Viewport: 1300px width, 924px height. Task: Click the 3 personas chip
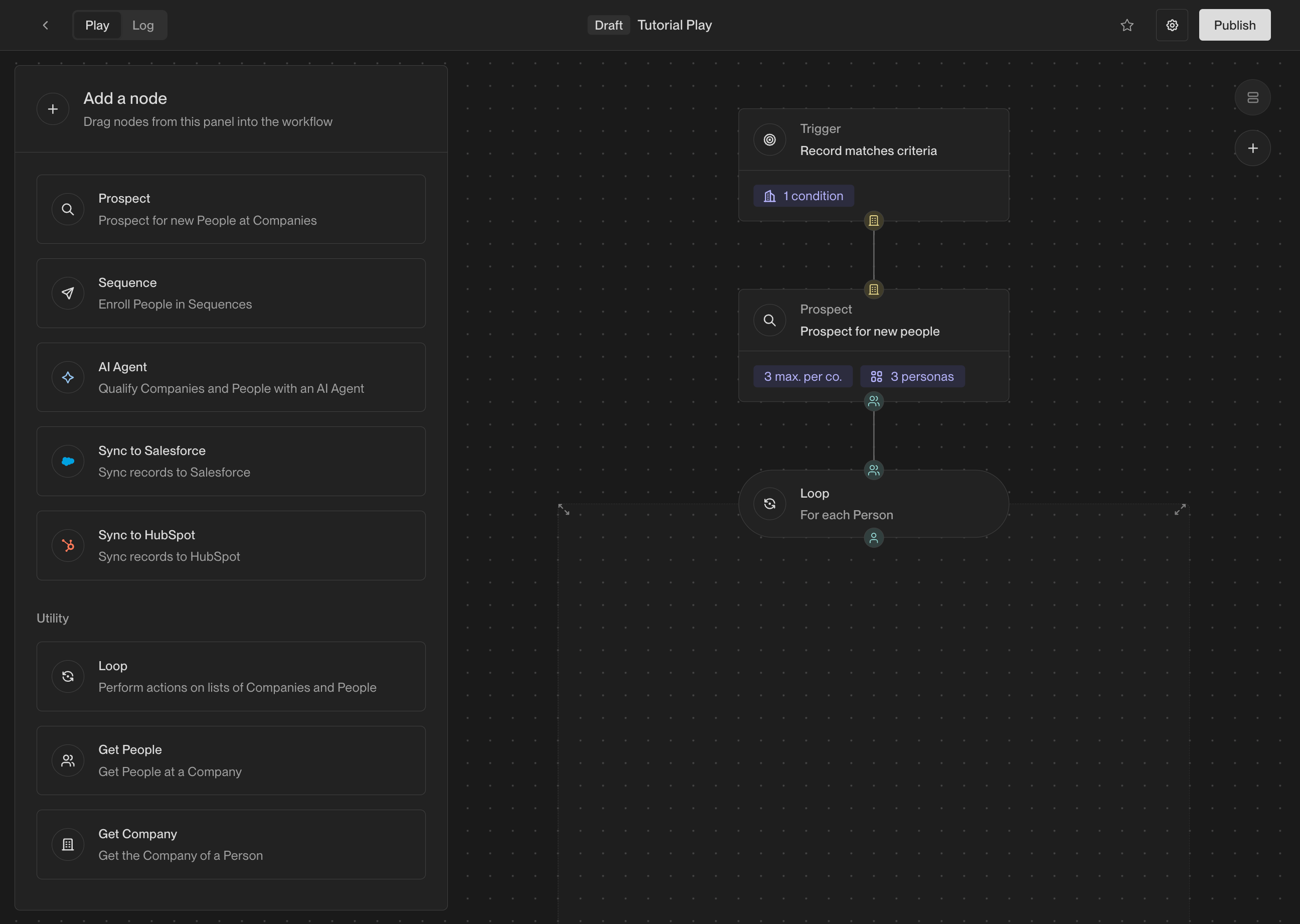point(912,377)
